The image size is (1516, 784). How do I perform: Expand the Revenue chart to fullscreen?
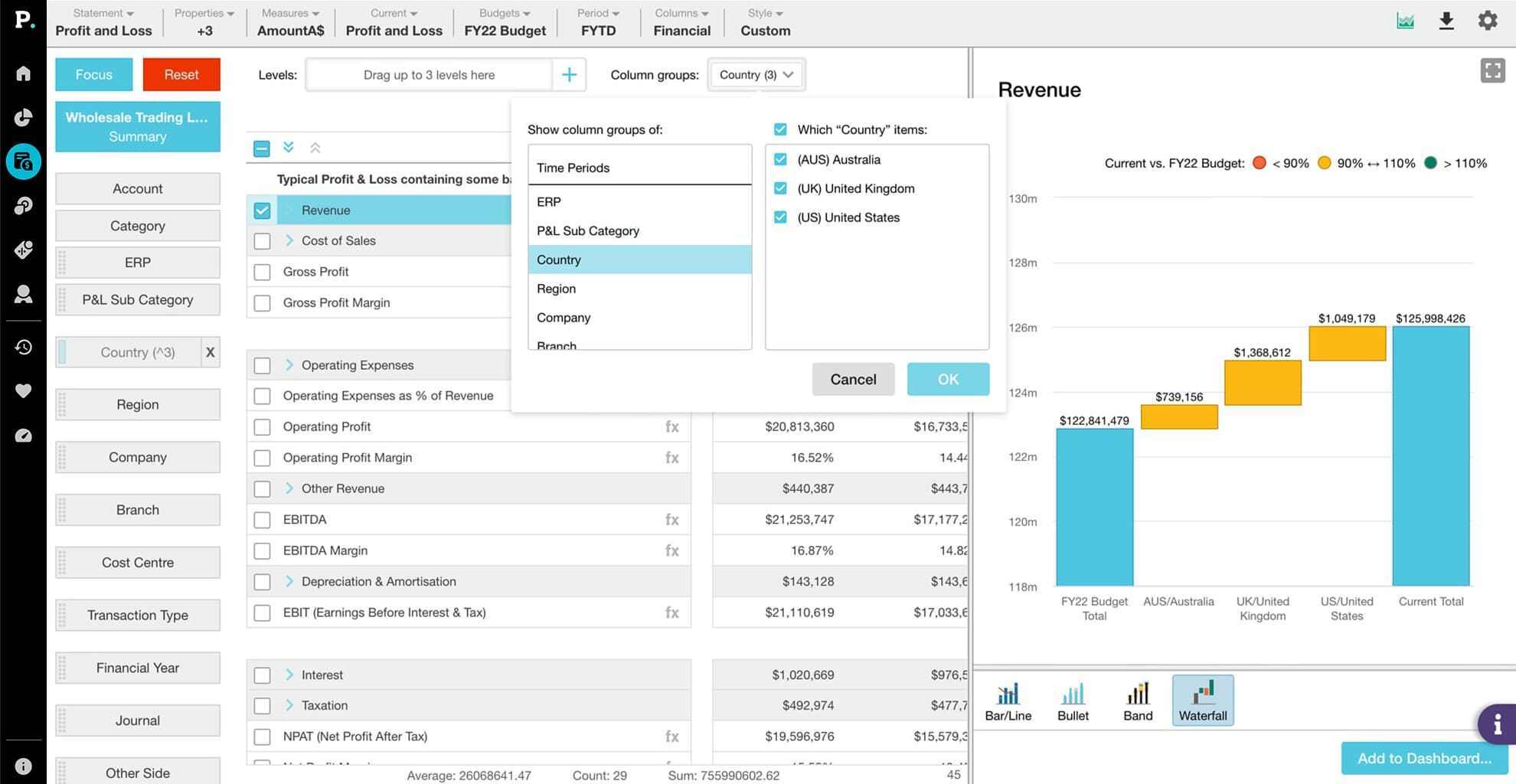tap(1492, 70)
